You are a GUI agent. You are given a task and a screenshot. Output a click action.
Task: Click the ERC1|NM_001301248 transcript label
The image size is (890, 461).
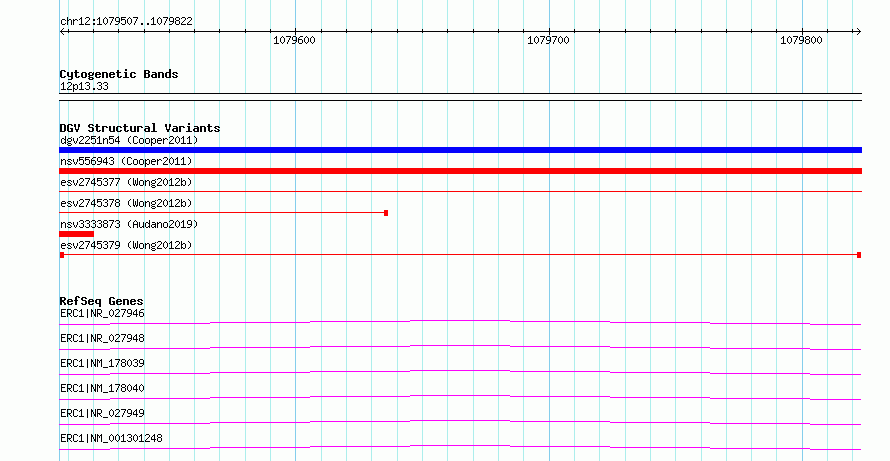coord(111,438)
